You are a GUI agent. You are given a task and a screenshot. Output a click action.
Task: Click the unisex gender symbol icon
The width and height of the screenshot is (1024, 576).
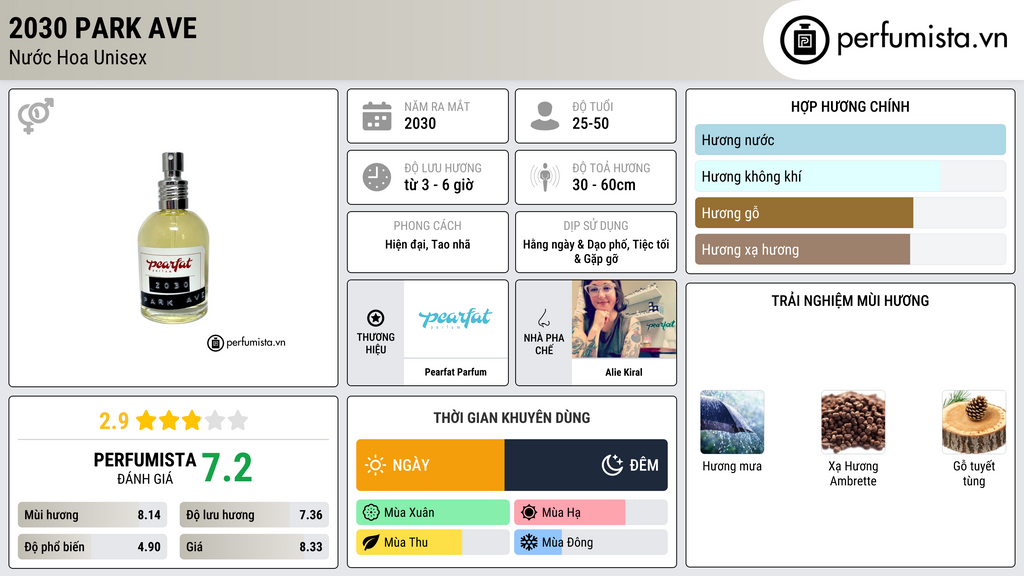pos(36,116)
